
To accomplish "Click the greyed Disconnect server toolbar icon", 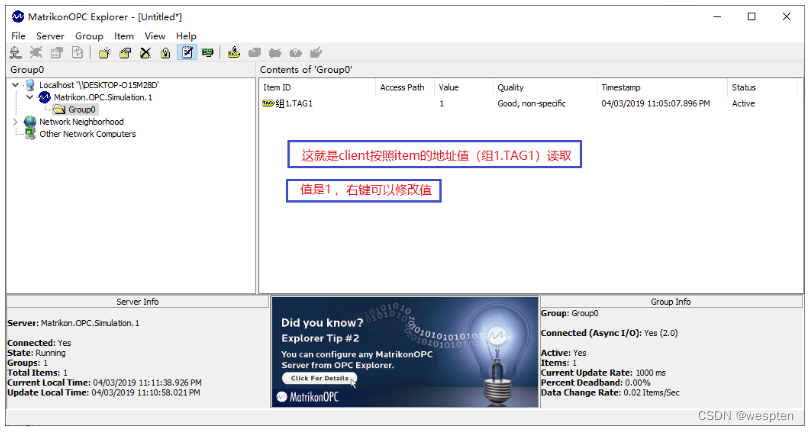I will click(36, 52).
